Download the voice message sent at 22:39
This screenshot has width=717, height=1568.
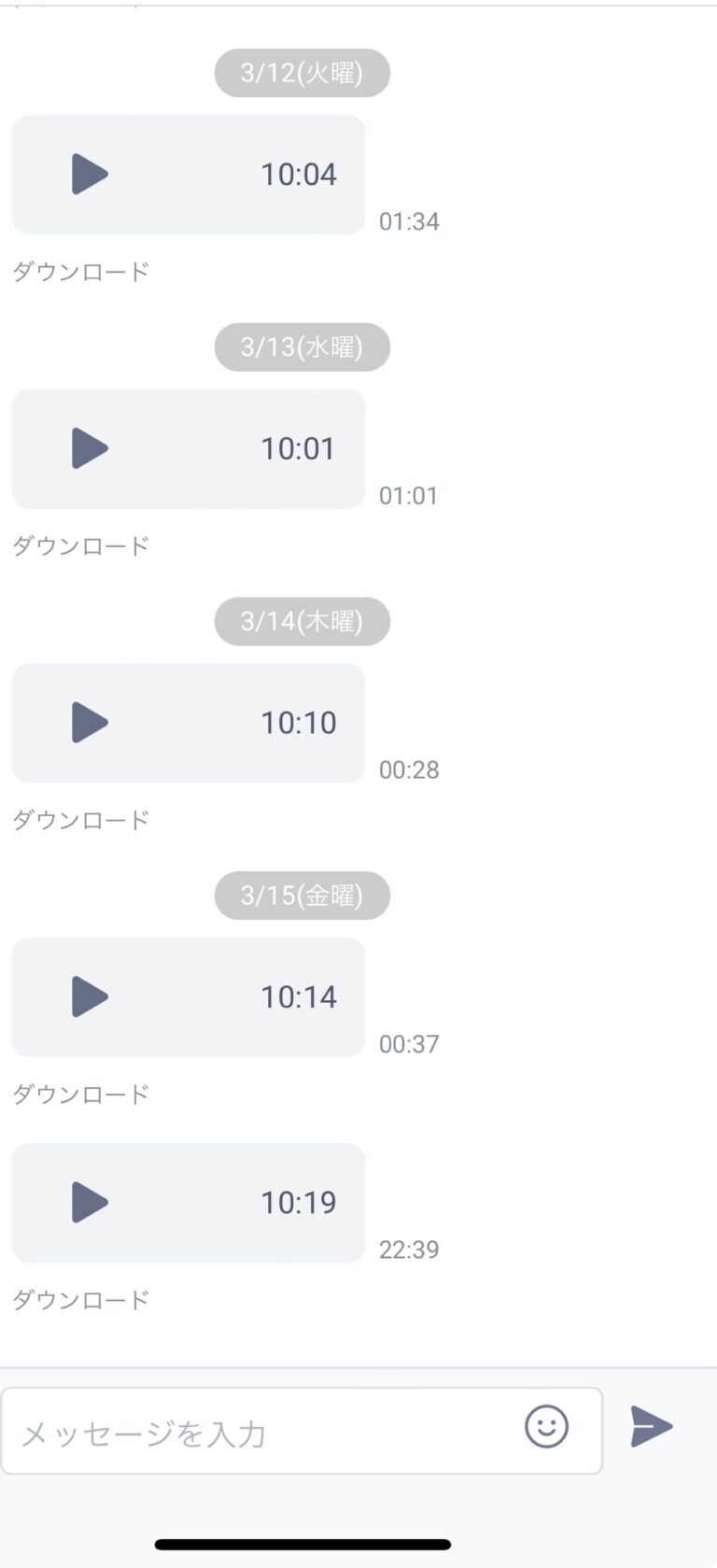click(81, 1299)
